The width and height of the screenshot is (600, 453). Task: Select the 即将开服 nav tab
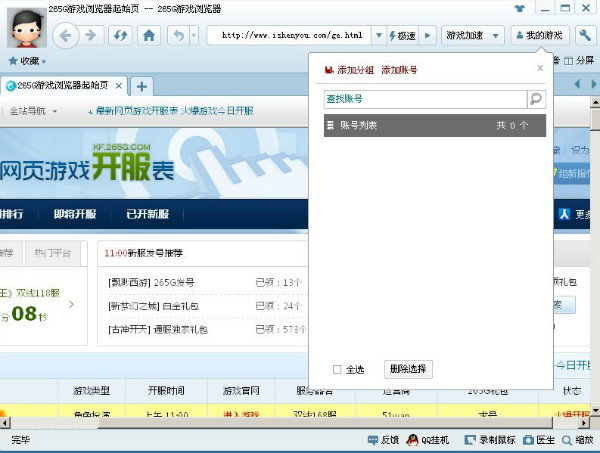pyautogui.click(x=75, y=214)
